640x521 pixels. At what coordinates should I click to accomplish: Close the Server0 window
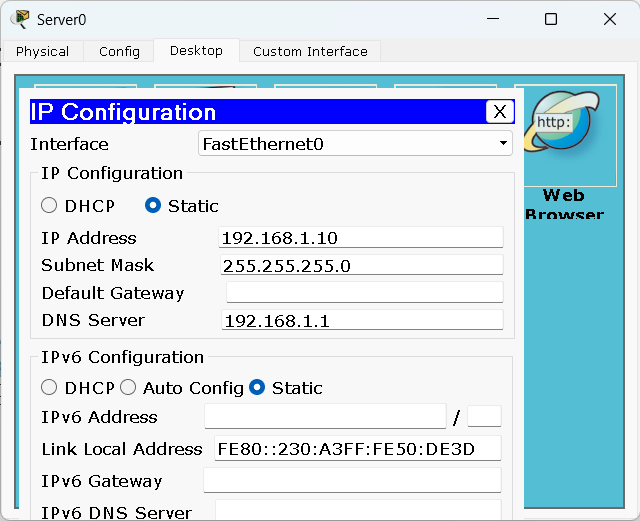point(610,19)
